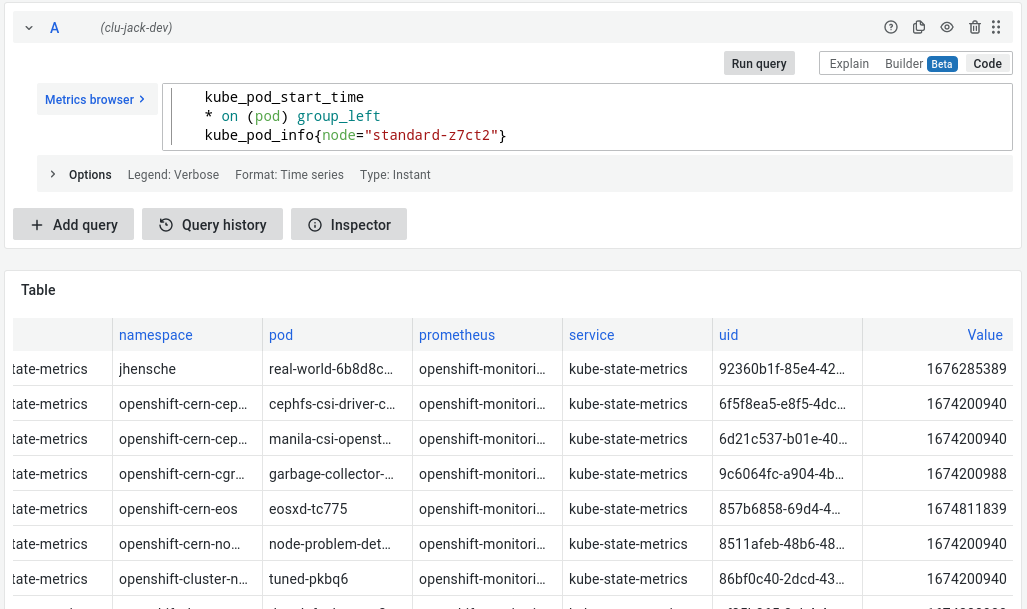Delete query A using the trash icon
This screenshot has width=1027, height=609.
[974, 28]
